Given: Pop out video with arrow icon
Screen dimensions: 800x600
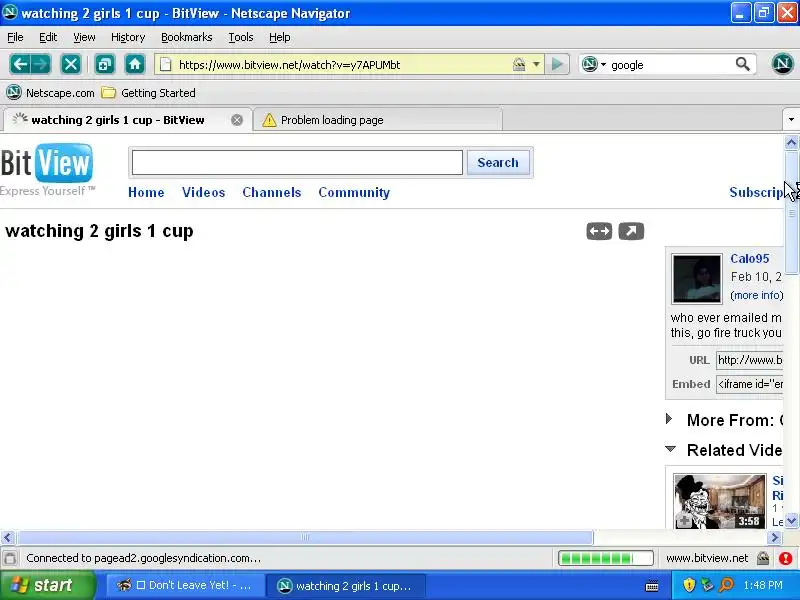Looking at the screenshot, I should point(631,231).
